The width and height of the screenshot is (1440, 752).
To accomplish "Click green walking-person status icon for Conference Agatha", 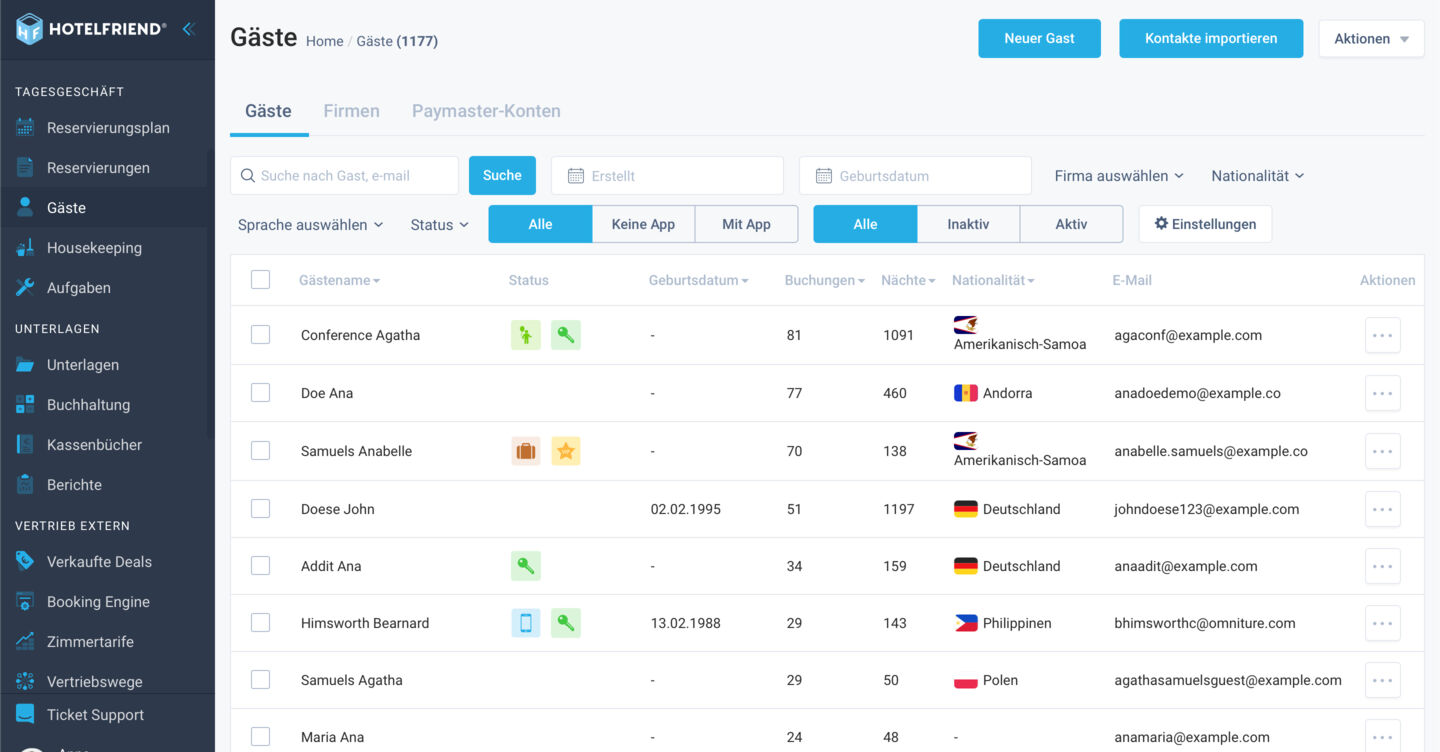I will coord(526,335).
